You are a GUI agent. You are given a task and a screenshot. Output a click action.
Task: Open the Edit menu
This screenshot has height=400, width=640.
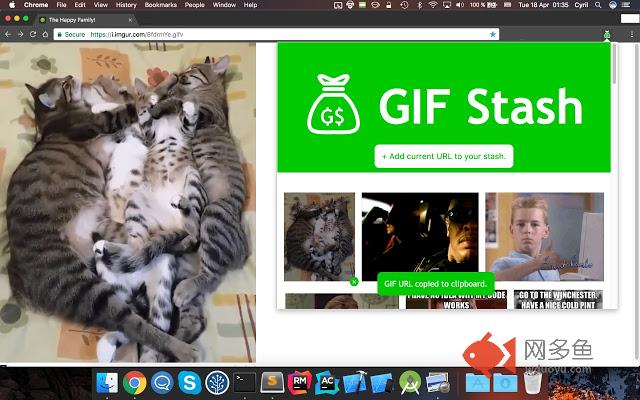pos(80,5)
